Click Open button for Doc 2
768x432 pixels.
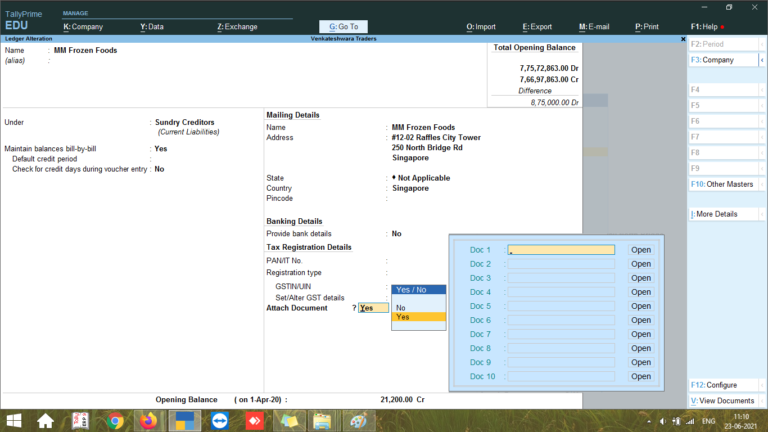(641, 264)
